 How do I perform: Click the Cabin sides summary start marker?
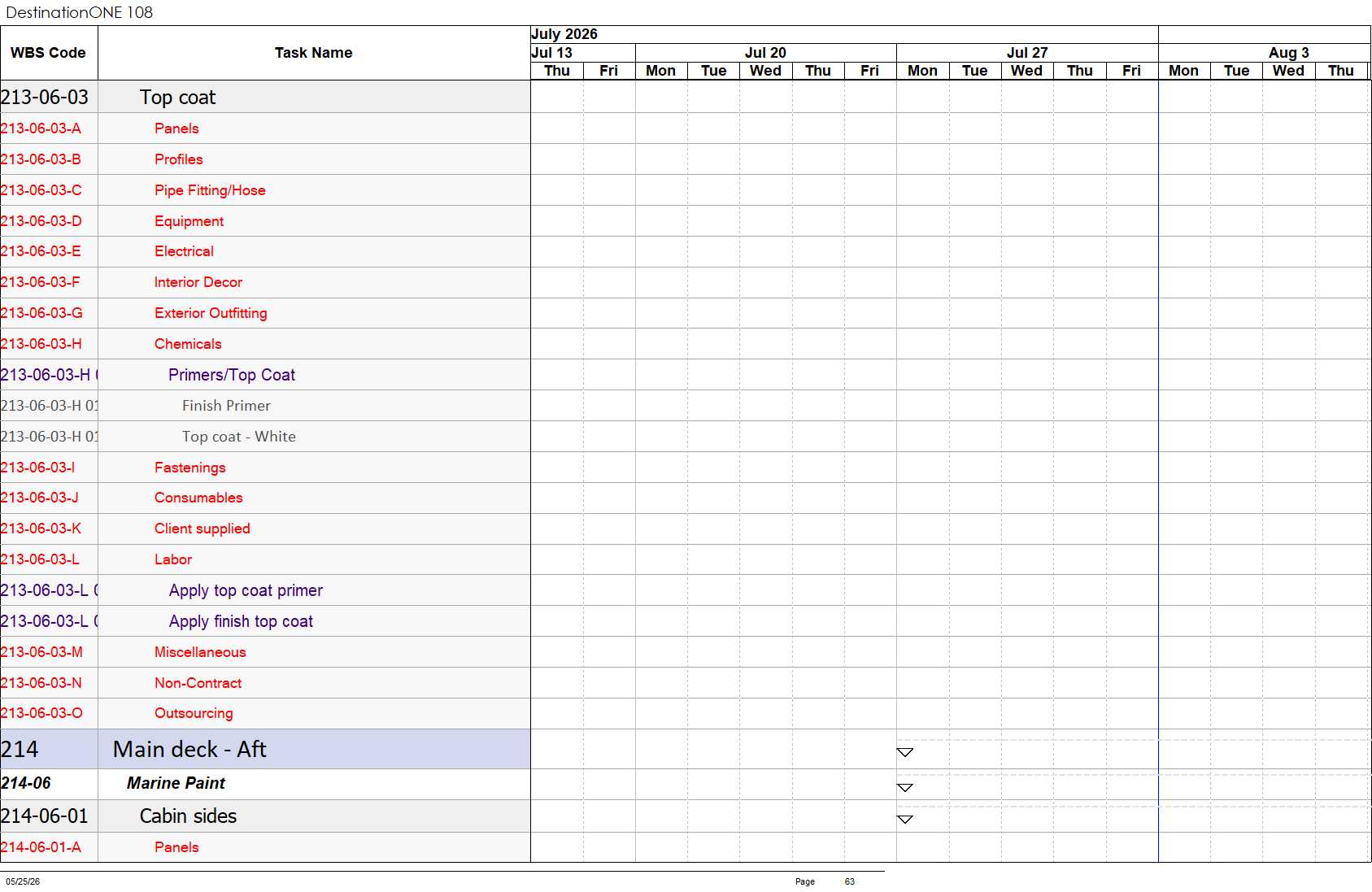click(x=904, y=819)
